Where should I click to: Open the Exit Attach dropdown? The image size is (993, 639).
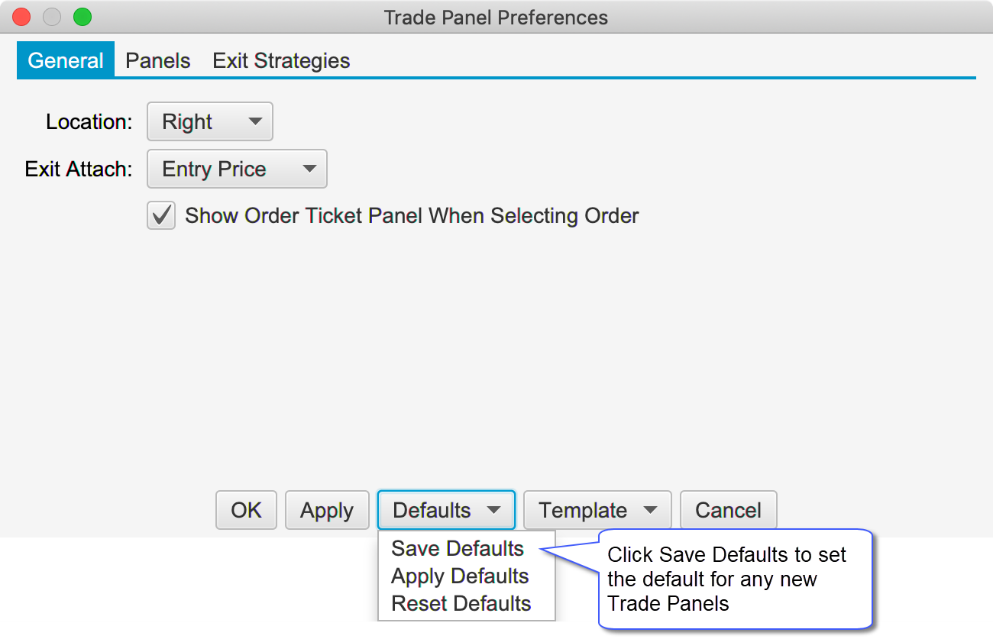(236, 169)
